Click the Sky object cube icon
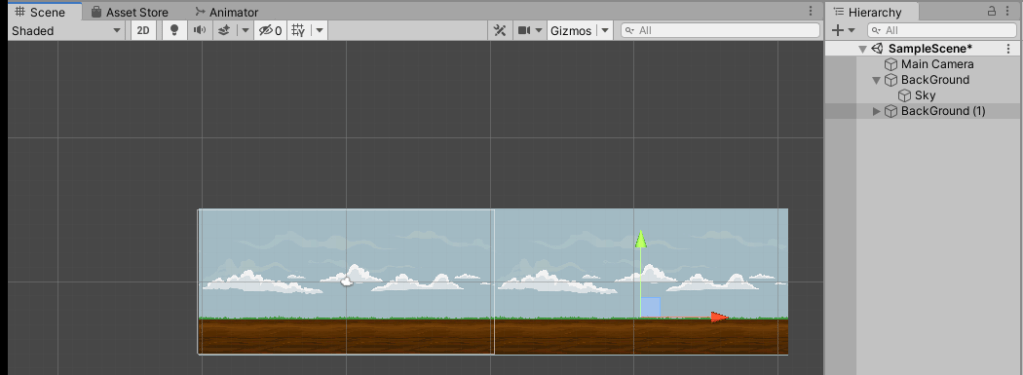The width and height of the screenshot is (1023, 375). pyautogui.click(x=904, y=96)
